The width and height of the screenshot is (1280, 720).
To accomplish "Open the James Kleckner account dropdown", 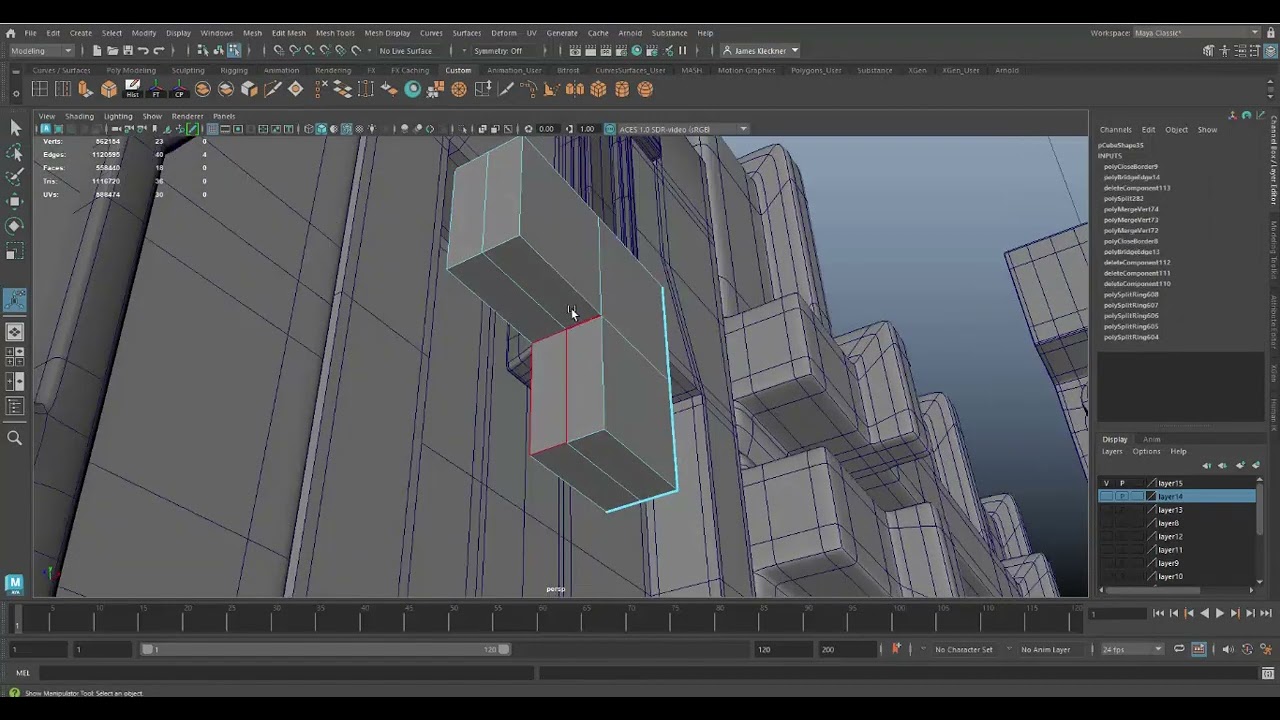I will 761,51.
